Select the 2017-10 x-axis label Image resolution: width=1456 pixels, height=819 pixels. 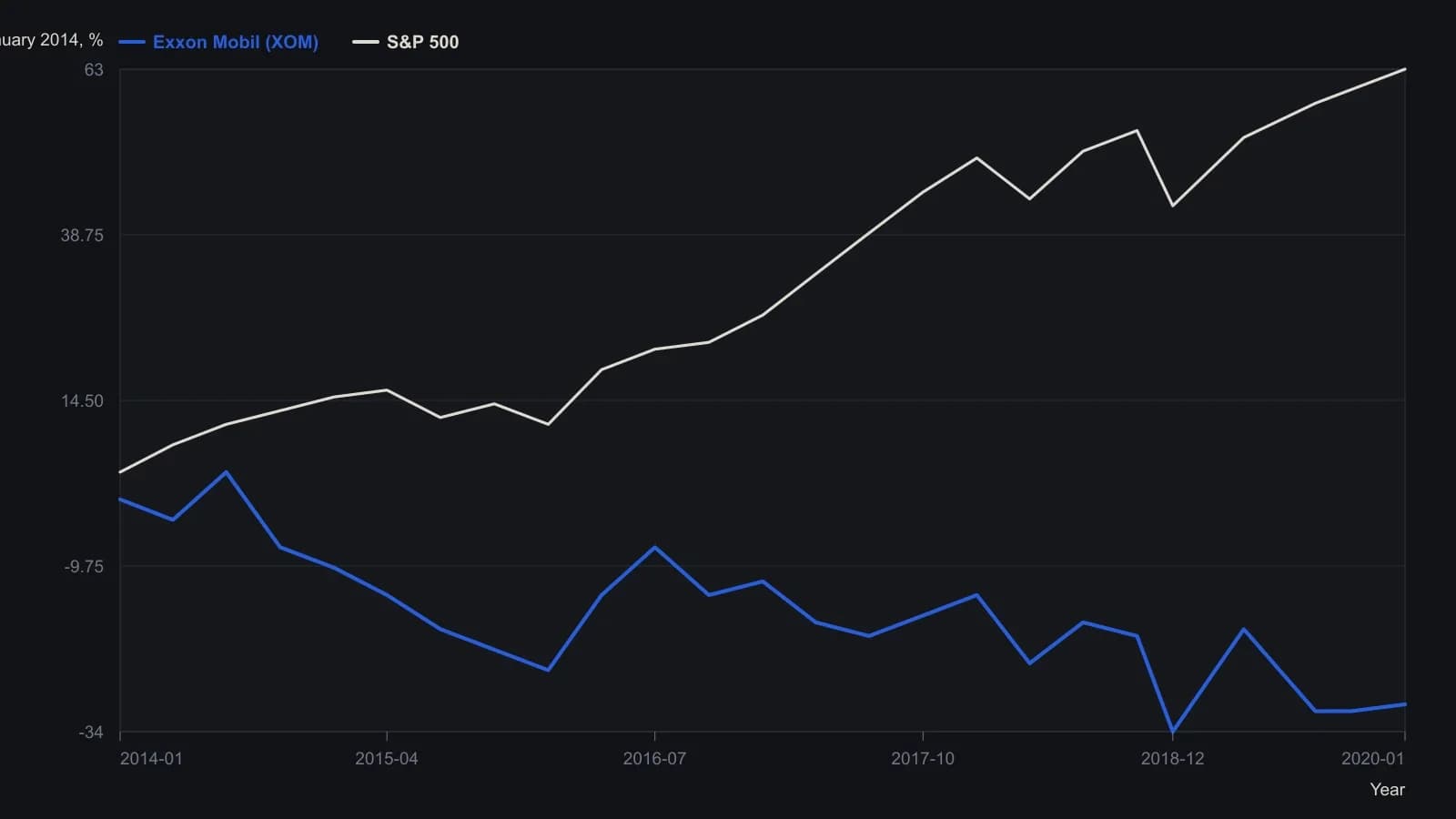point(923,759)
